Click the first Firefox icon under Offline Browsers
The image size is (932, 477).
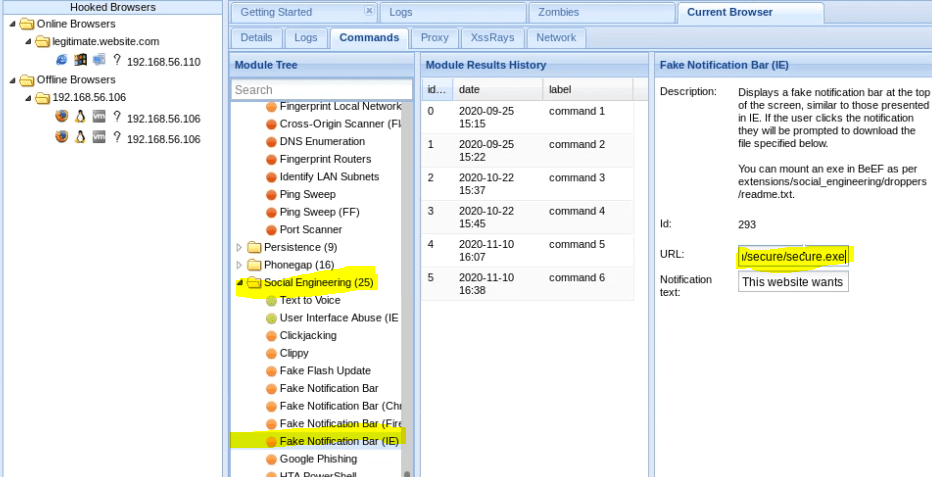click(62, 117)
